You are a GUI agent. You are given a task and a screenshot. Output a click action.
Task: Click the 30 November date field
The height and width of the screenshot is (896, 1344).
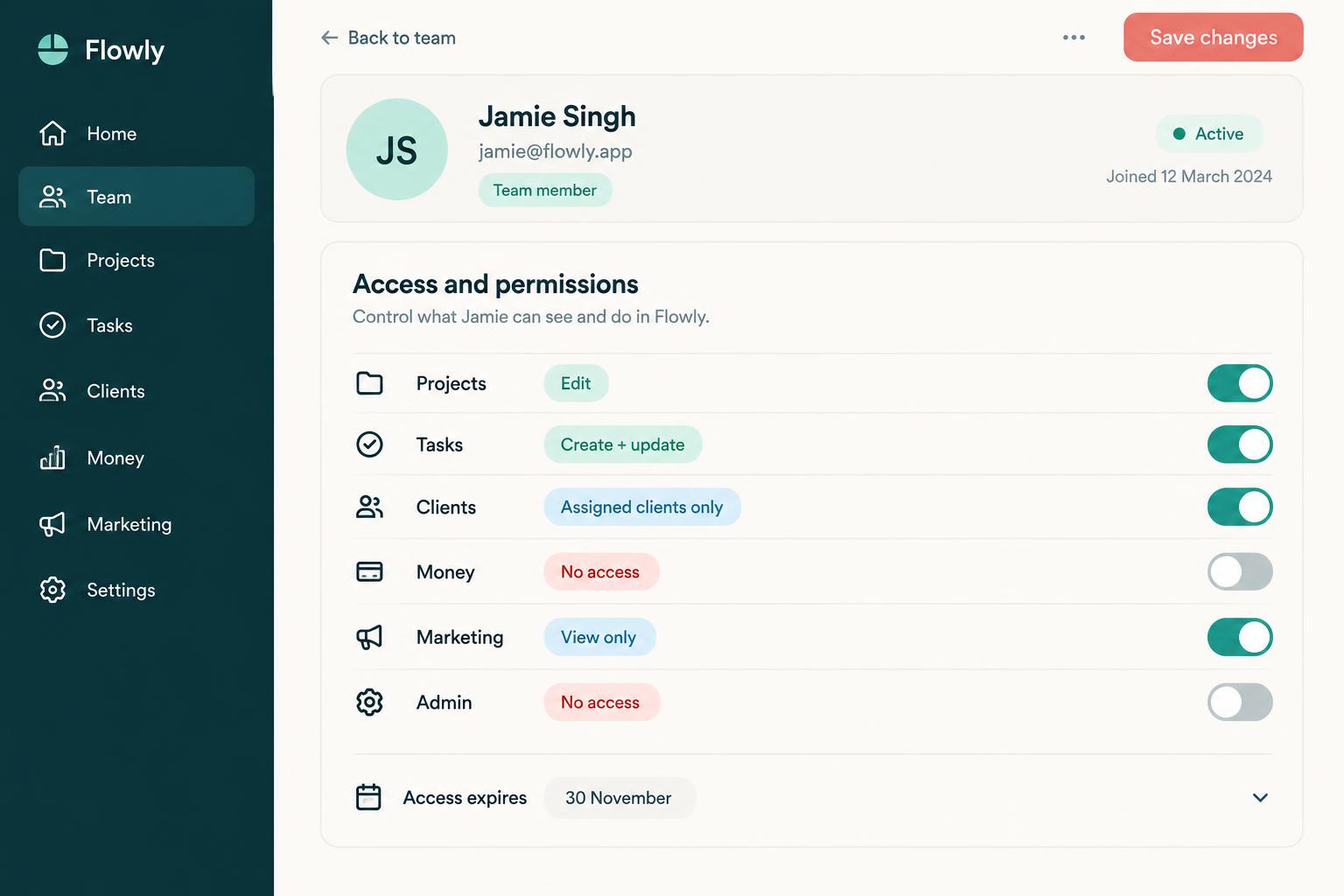pos(619,798)
